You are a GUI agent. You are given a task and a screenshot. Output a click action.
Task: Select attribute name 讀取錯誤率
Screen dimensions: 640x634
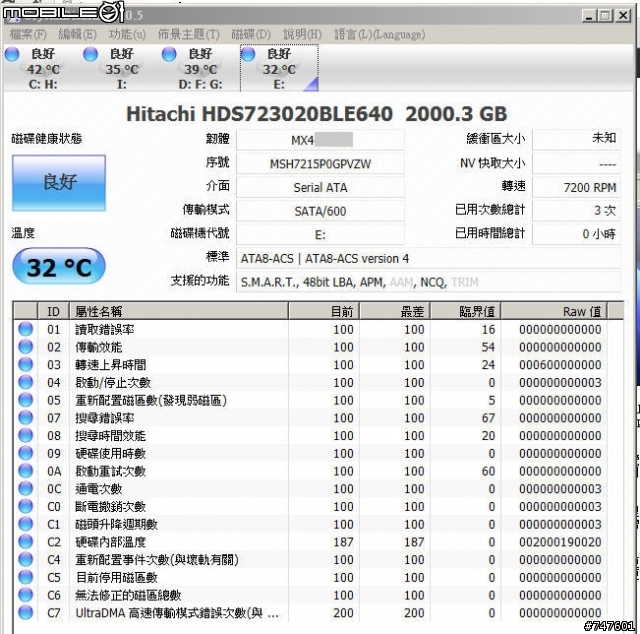pyautogui.click(x=104, y=329)
